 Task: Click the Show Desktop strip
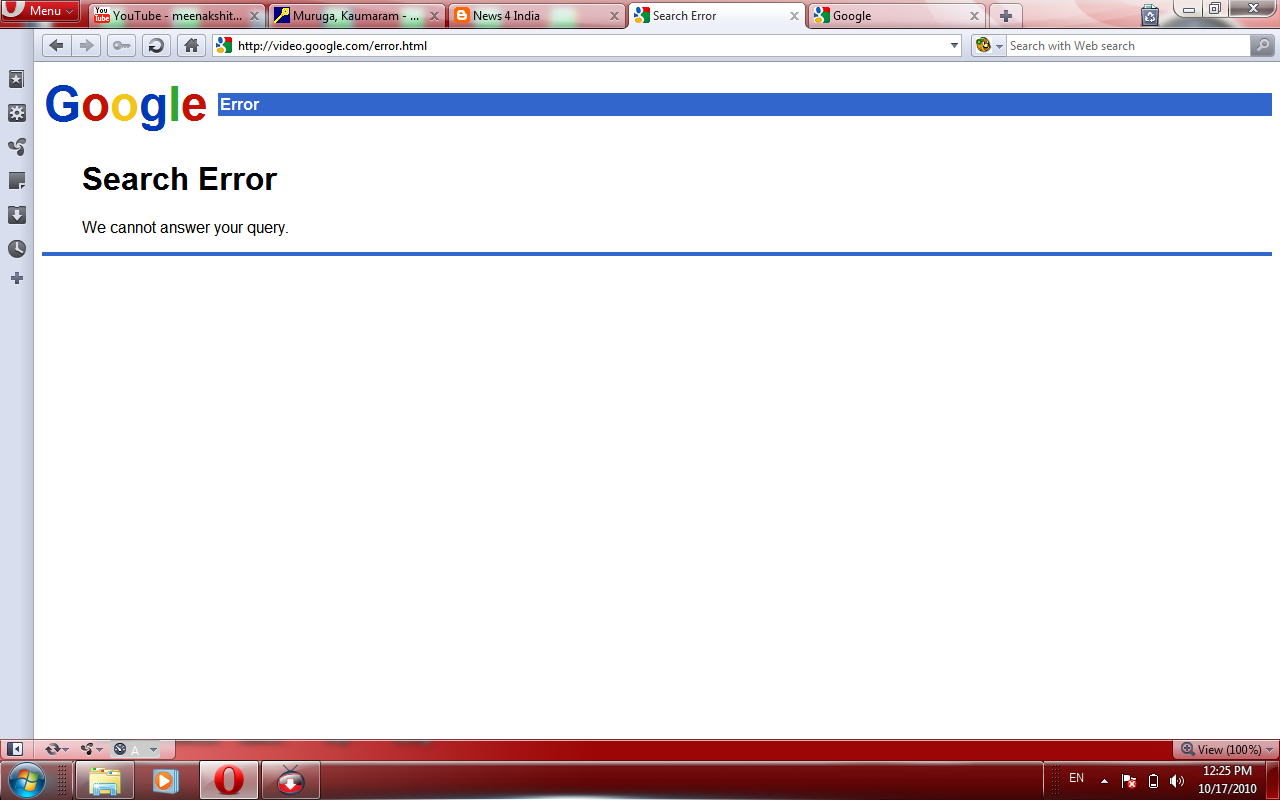pyautogui.click(x=1273, y=780)
